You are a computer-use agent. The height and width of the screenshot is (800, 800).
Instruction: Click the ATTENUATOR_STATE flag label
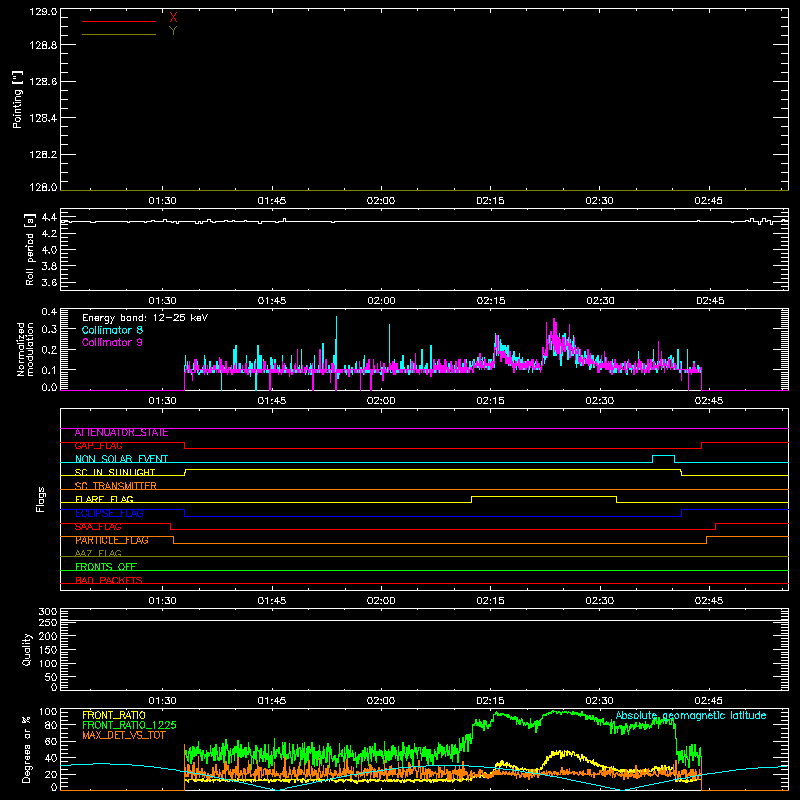click(121, 433)
